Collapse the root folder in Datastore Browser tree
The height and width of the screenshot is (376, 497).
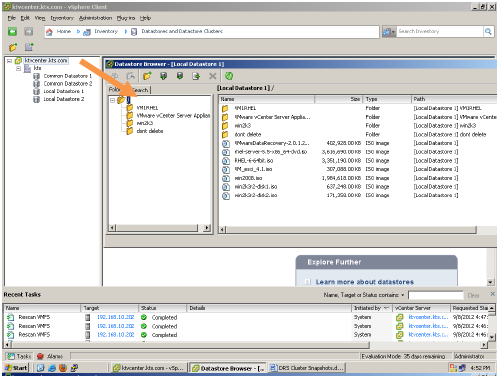113,100
